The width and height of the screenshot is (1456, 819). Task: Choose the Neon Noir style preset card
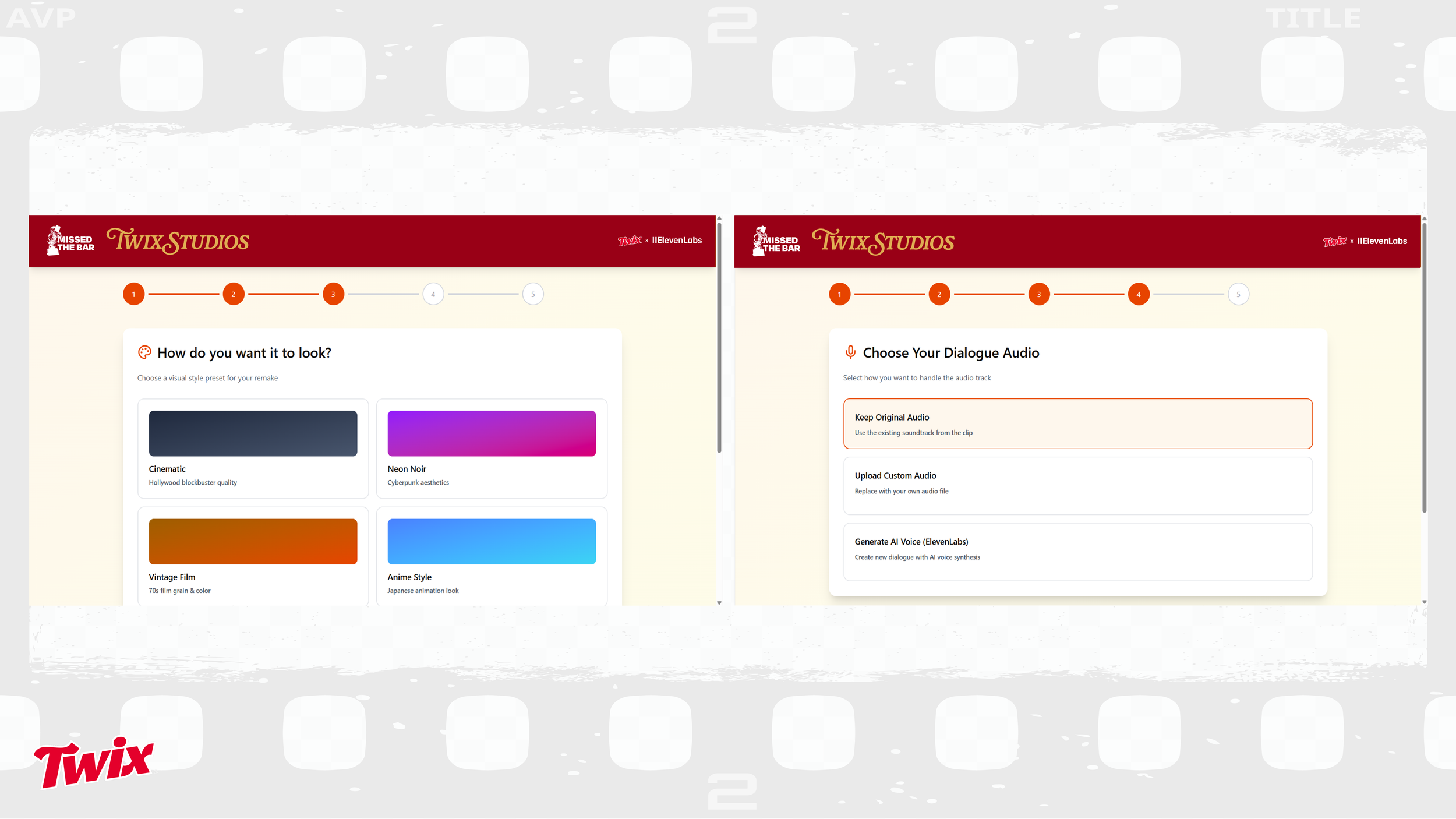[x=492, y=449]
